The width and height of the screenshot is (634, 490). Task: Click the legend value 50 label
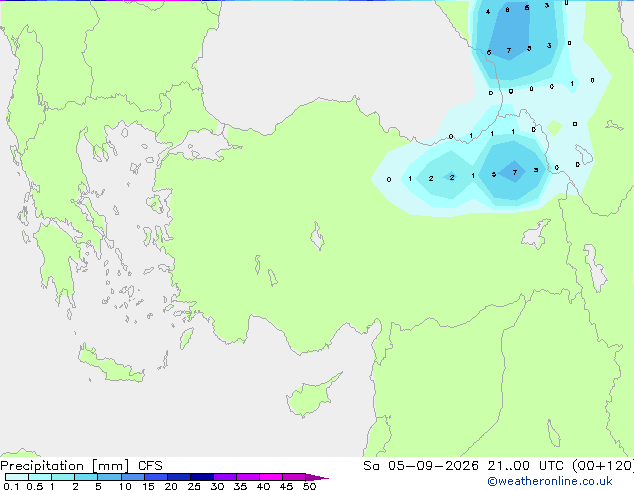coord(310,486)
